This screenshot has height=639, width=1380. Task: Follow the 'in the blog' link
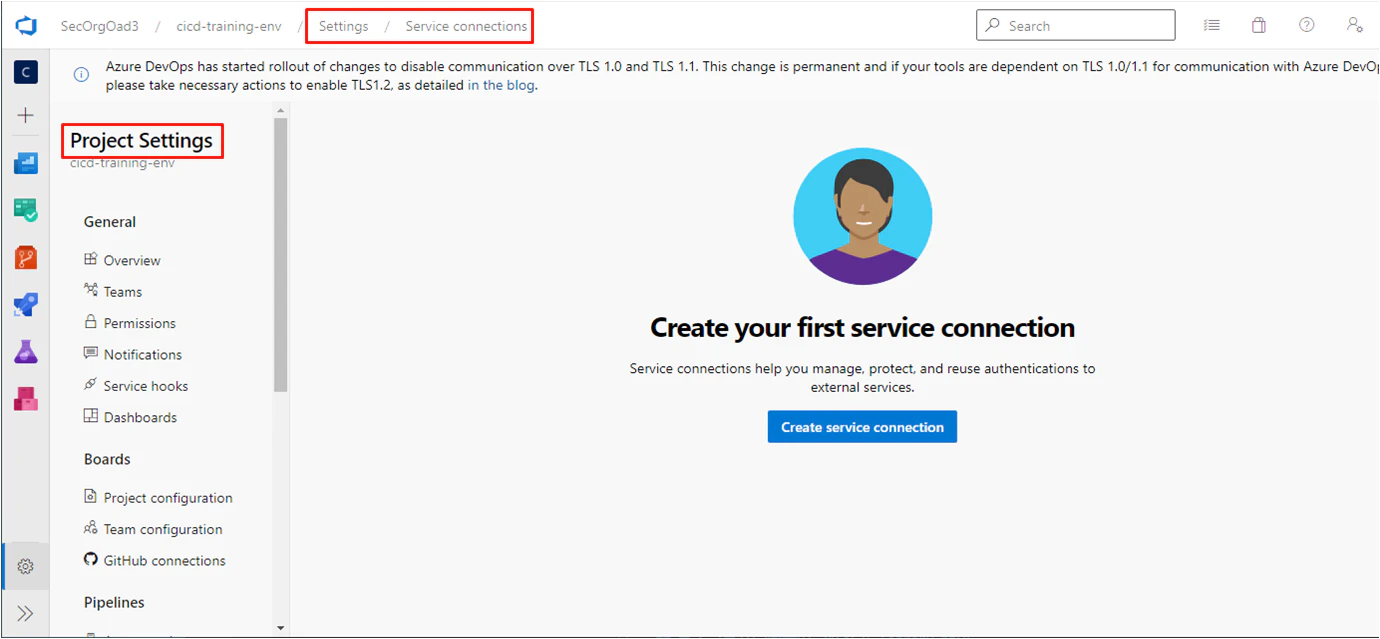point(502,86)
